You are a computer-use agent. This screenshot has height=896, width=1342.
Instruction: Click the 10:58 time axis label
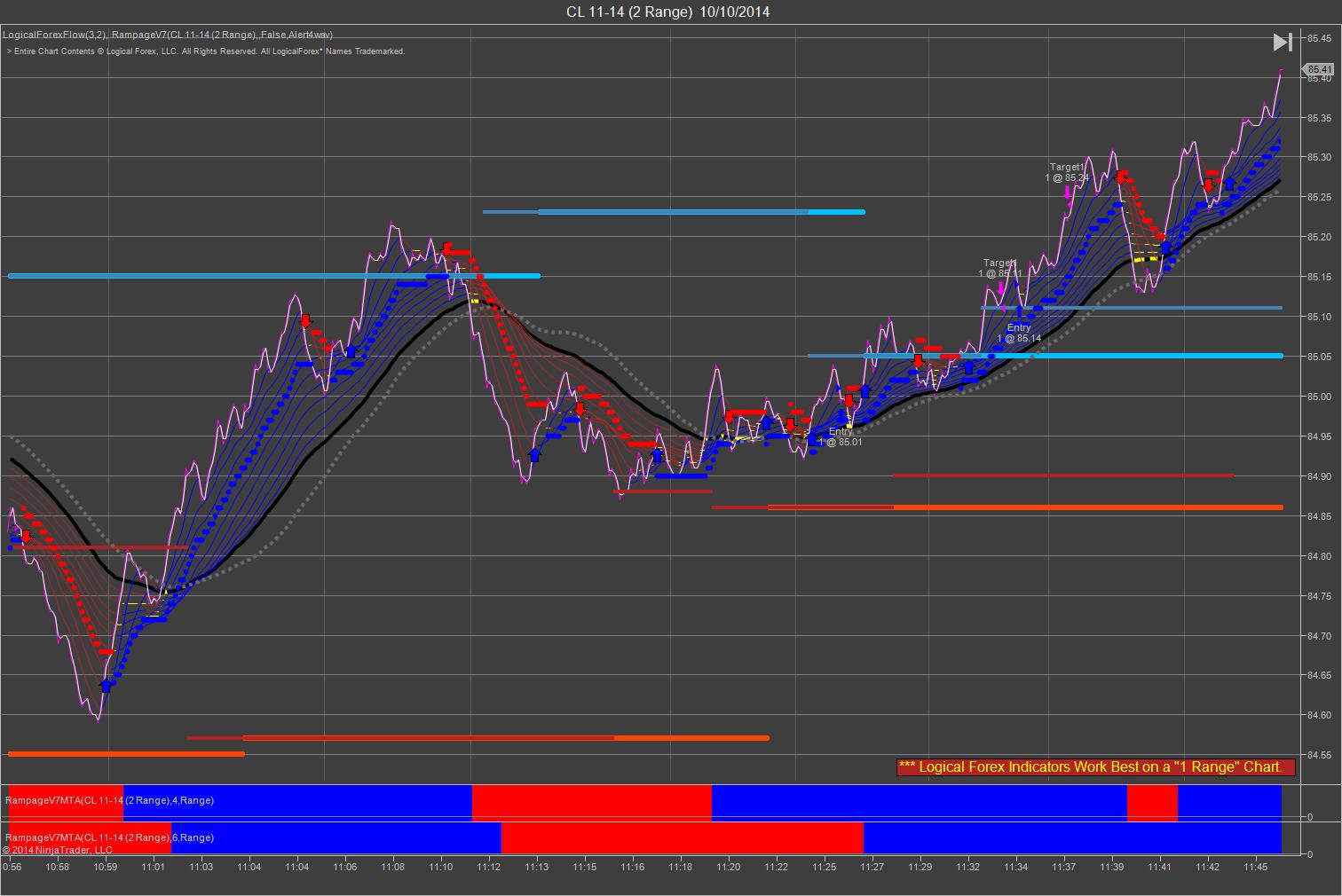point(58,867)
